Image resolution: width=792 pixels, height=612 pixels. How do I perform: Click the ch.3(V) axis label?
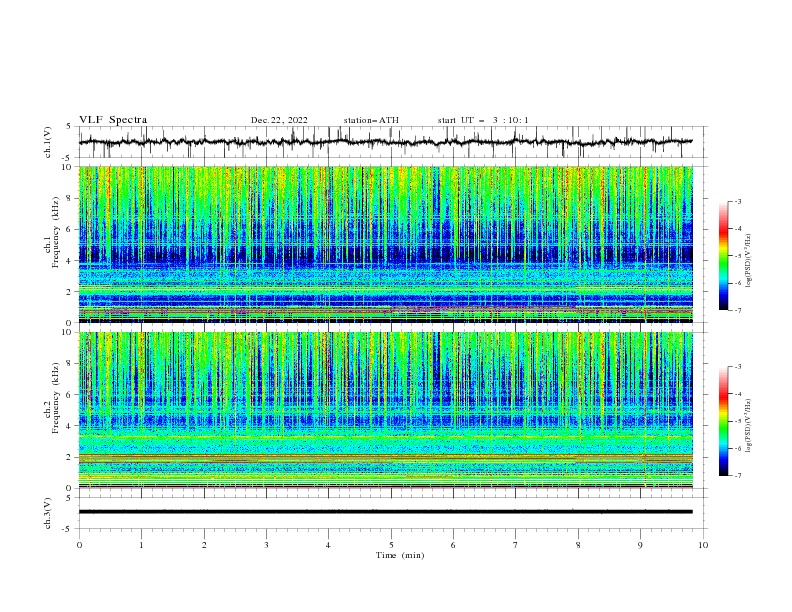pyautogui.click(x=48, y=513)
